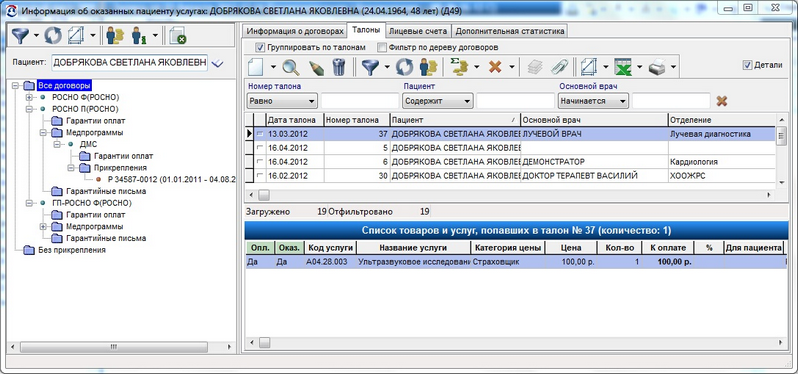Select the Р 34587-0012 attachment tree item
Viewport: 798px width, 374px height.
[x=172, y=180]
